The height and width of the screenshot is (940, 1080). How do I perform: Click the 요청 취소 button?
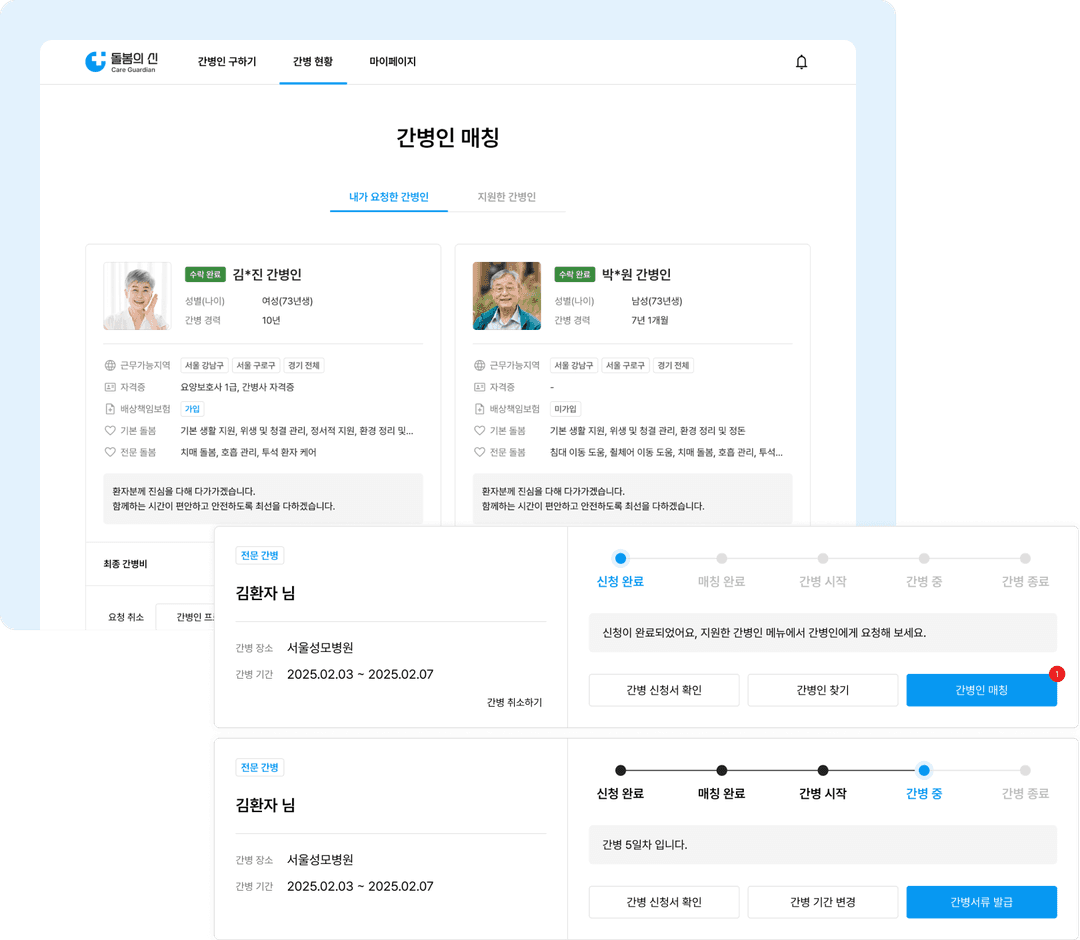[126, 617]
